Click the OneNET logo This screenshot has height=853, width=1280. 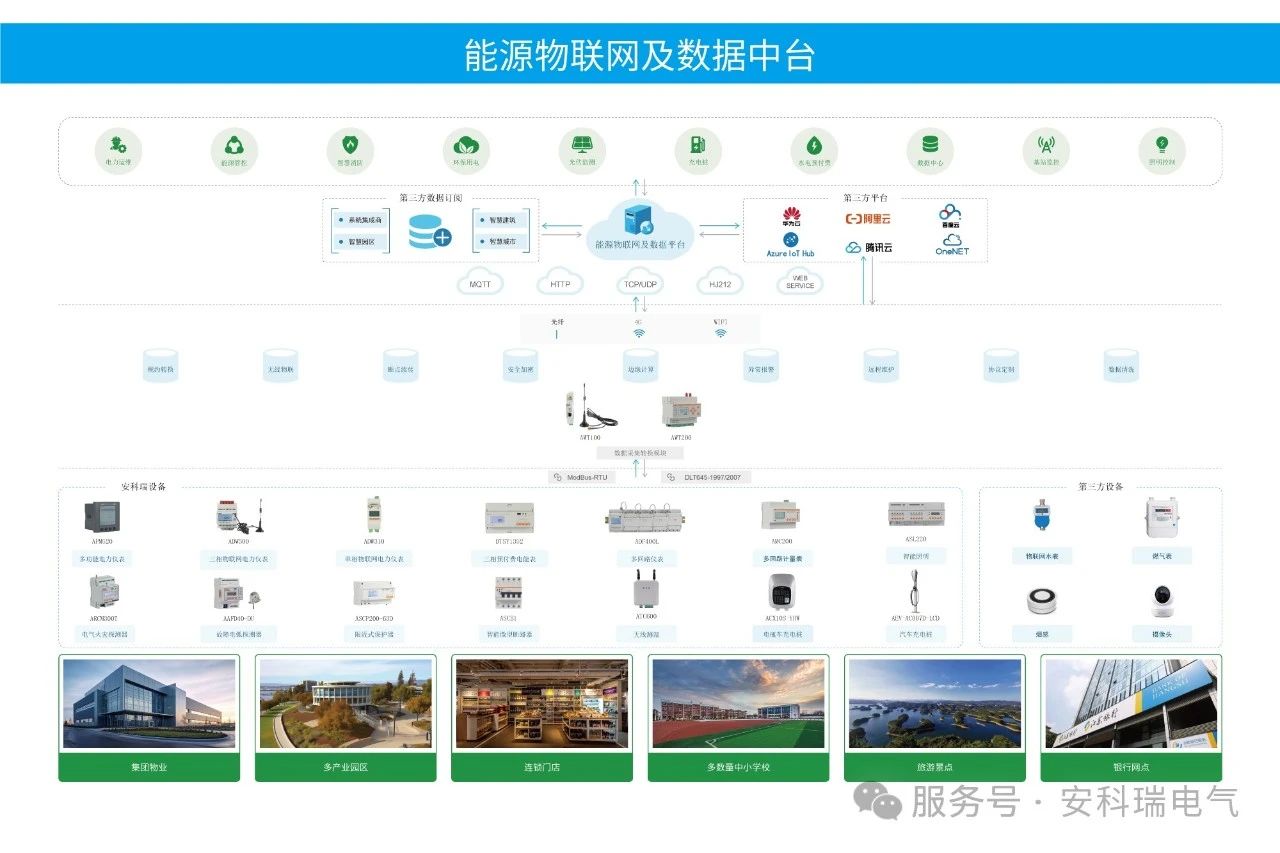(952, 245)
